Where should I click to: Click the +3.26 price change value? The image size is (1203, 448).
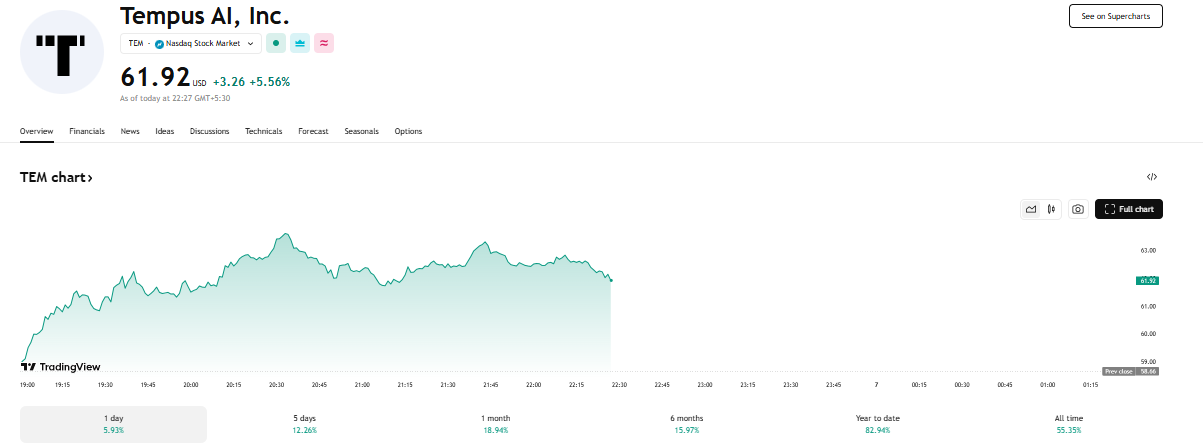[x=228, y=81]
